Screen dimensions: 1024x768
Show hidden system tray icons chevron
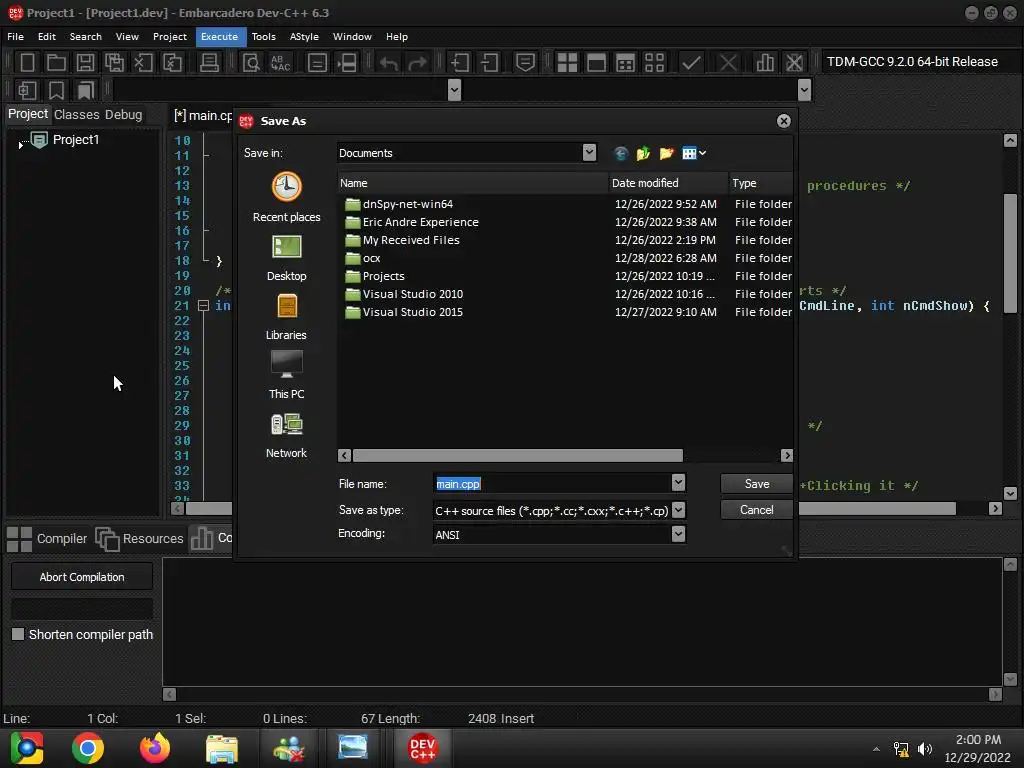876,749
